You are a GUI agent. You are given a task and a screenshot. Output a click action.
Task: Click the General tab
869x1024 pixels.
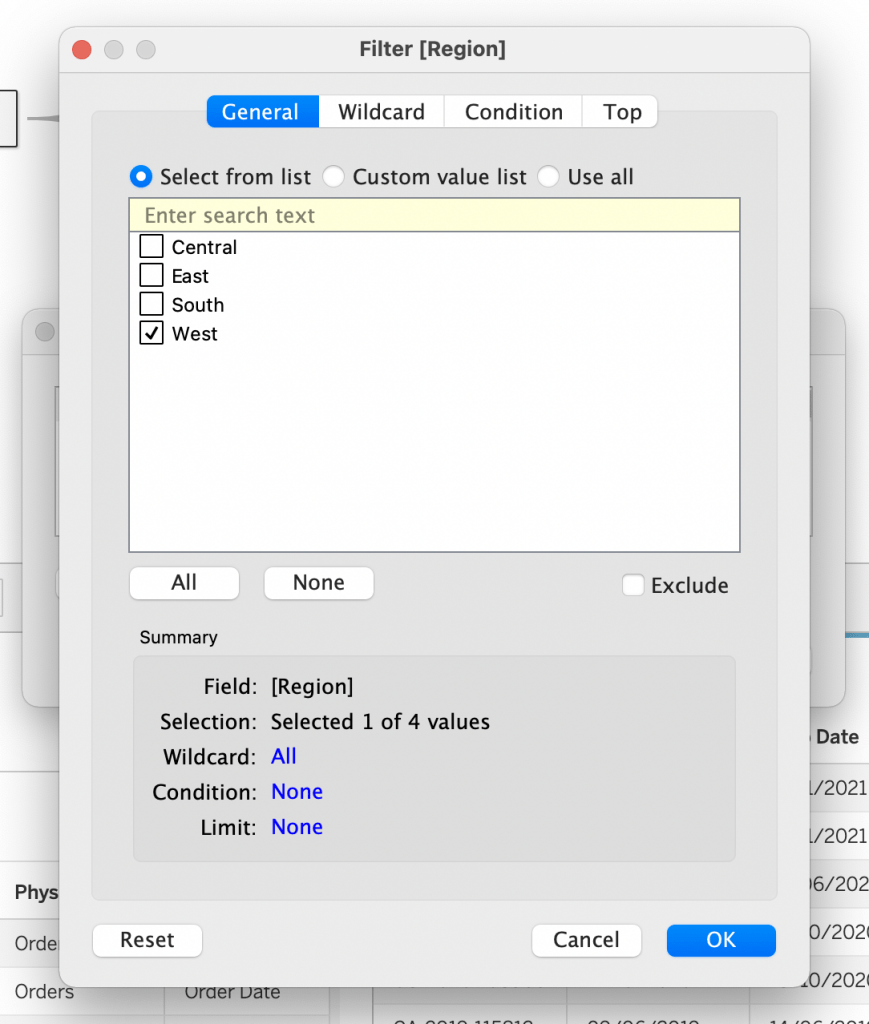click(261, 112)
